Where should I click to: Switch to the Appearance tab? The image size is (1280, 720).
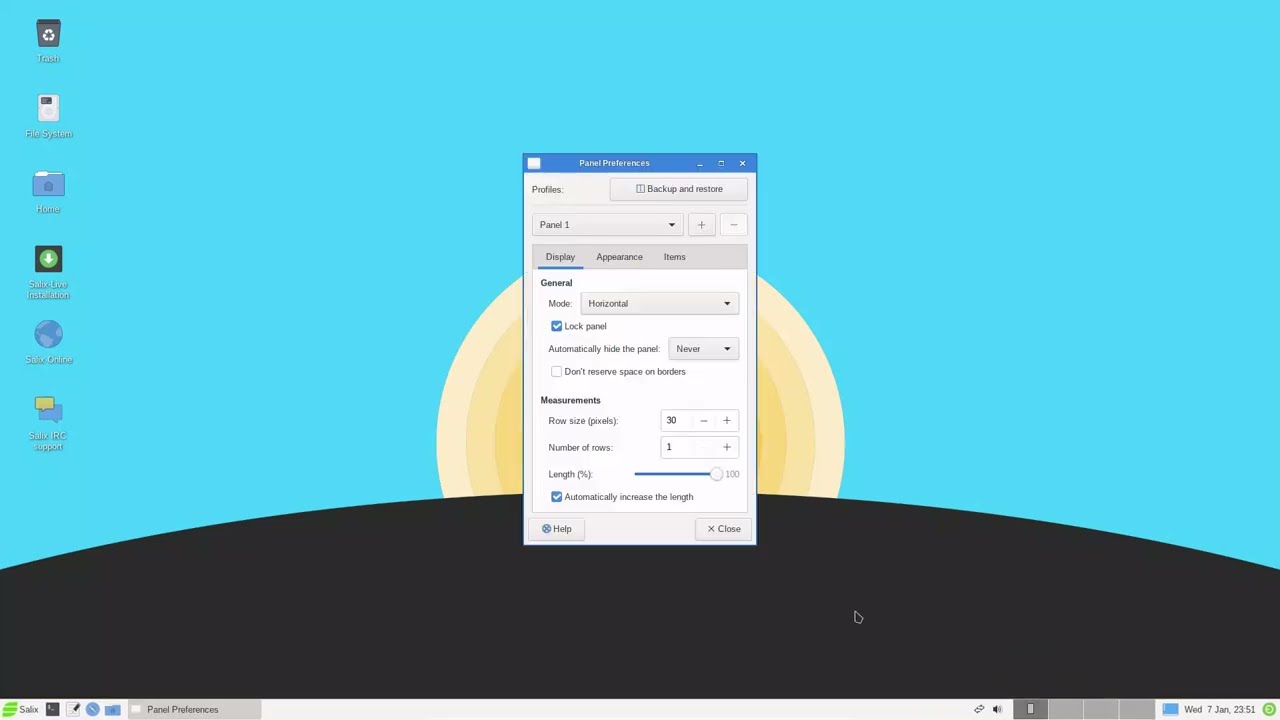(619, 257)
